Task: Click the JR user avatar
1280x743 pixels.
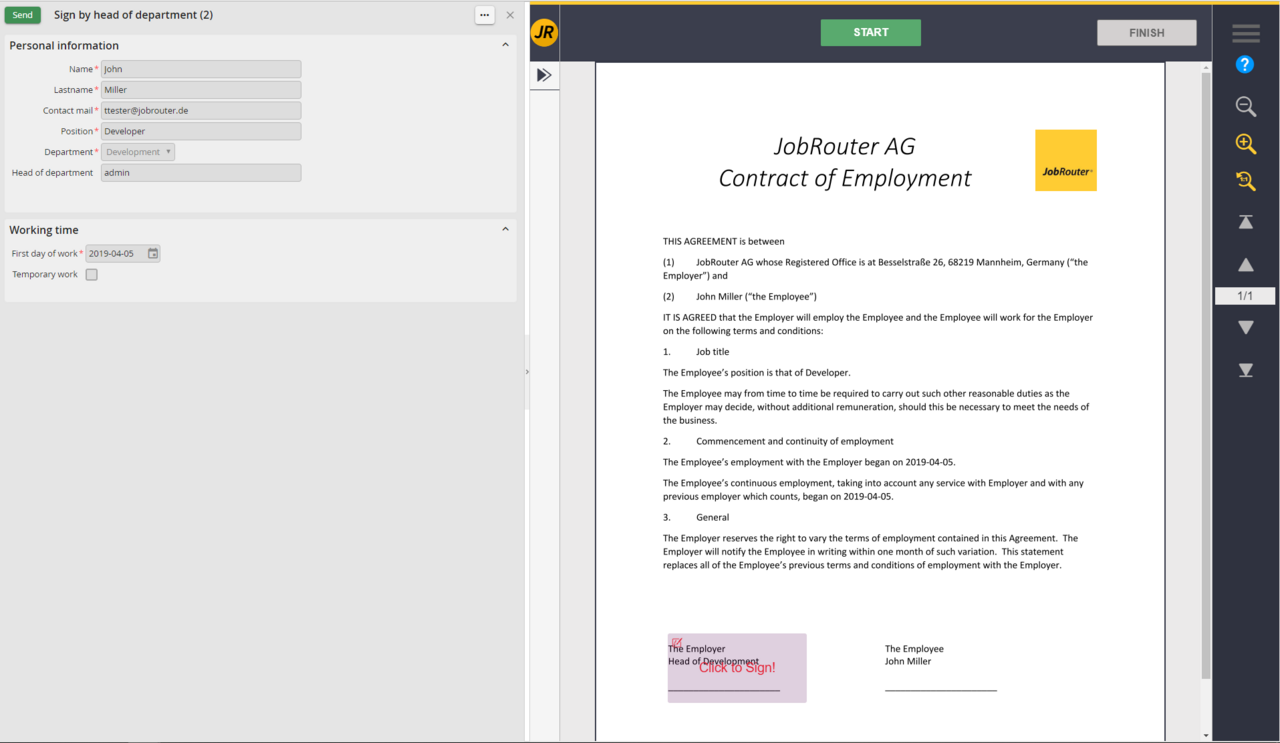Action: pos(545,32)
